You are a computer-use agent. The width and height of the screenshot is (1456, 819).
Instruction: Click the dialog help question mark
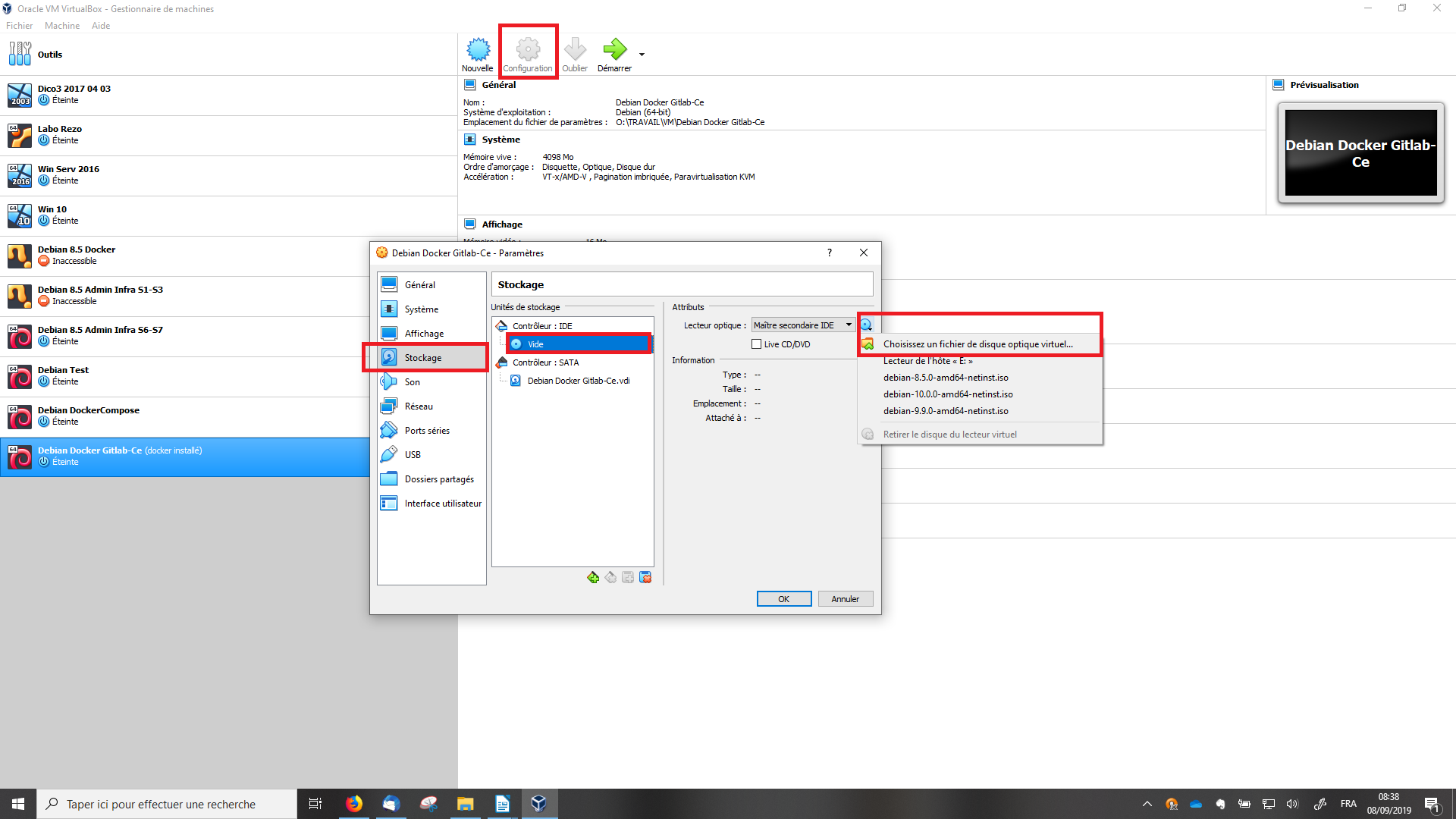pyautogui.click(x=829, y=253)
